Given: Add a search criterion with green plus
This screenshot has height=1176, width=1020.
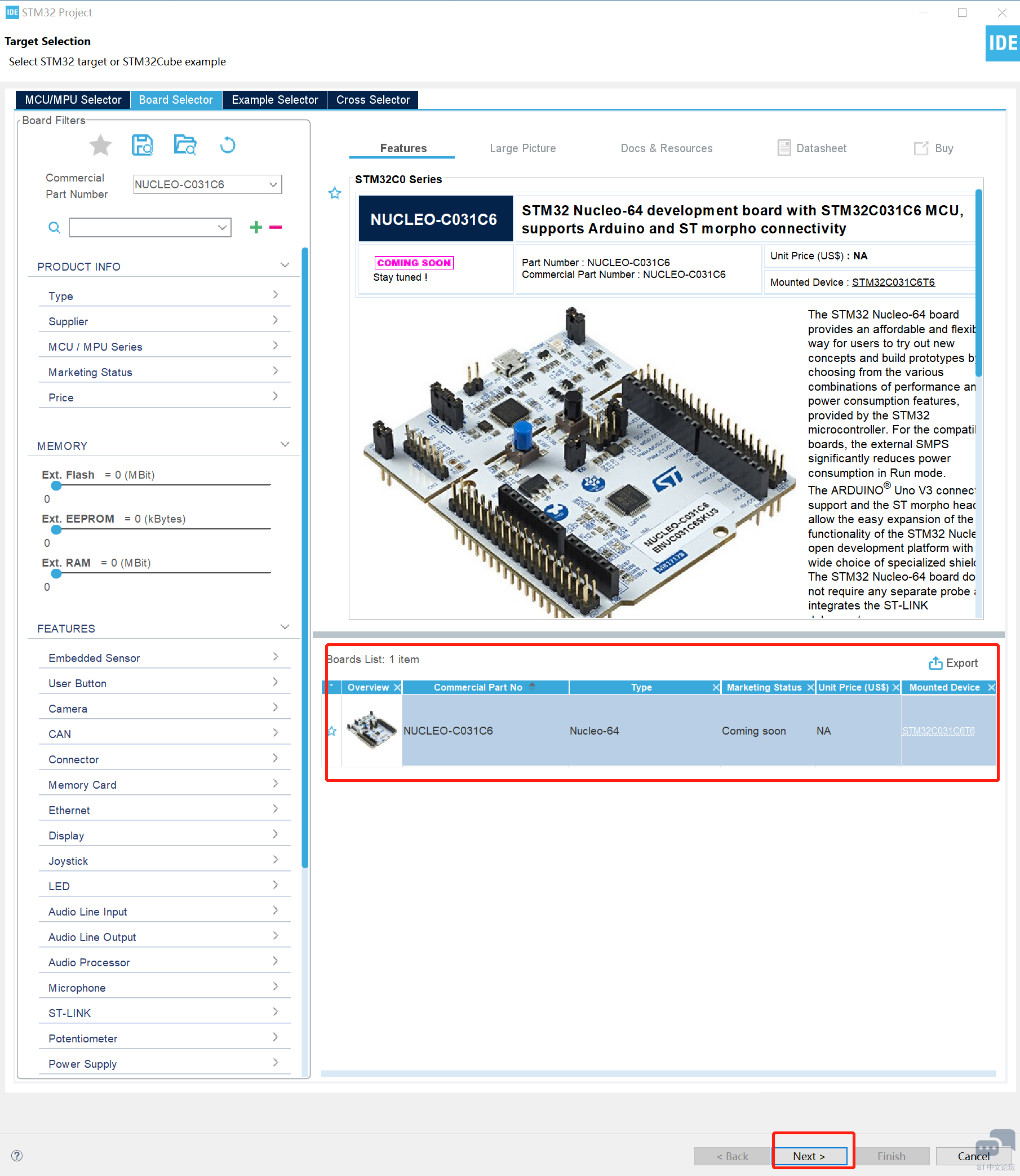Looking at the screenshot, I should click(256, 227).
